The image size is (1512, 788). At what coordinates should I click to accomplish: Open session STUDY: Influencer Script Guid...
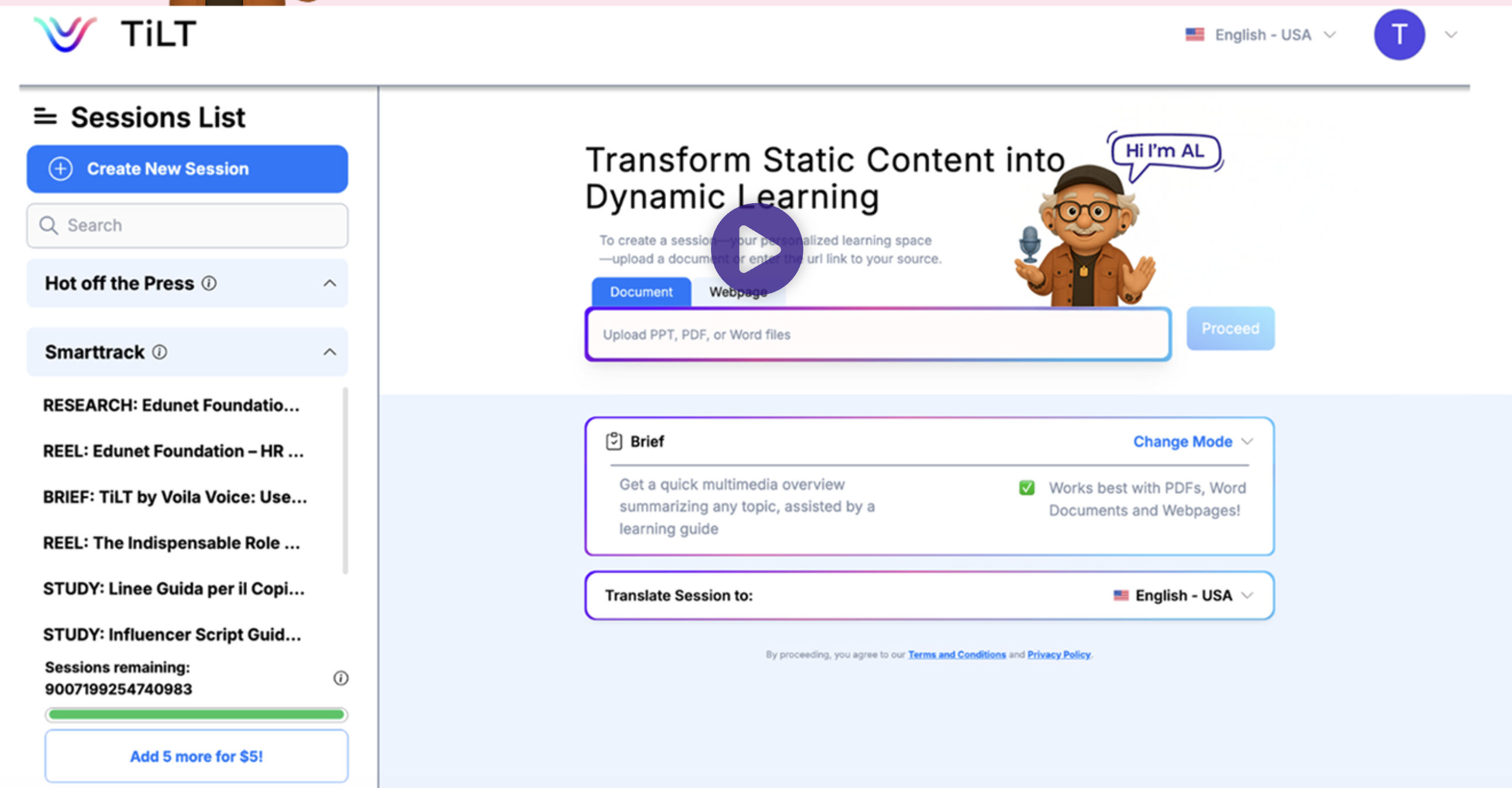tap(172, 633)
